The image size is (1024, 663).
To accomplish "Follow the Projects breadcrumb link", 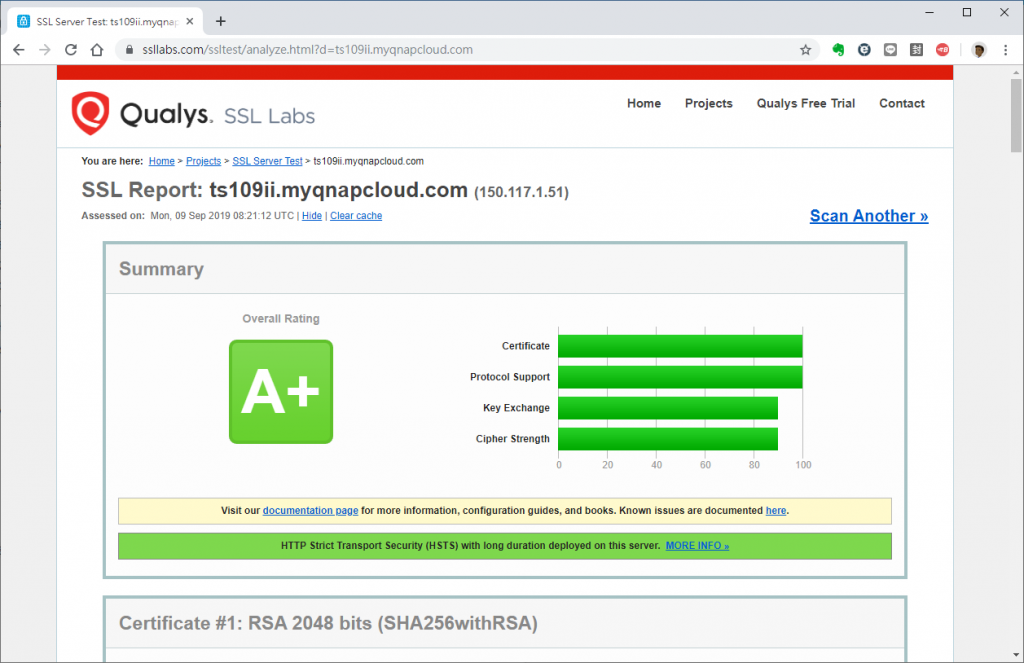I will click(203, 161).
